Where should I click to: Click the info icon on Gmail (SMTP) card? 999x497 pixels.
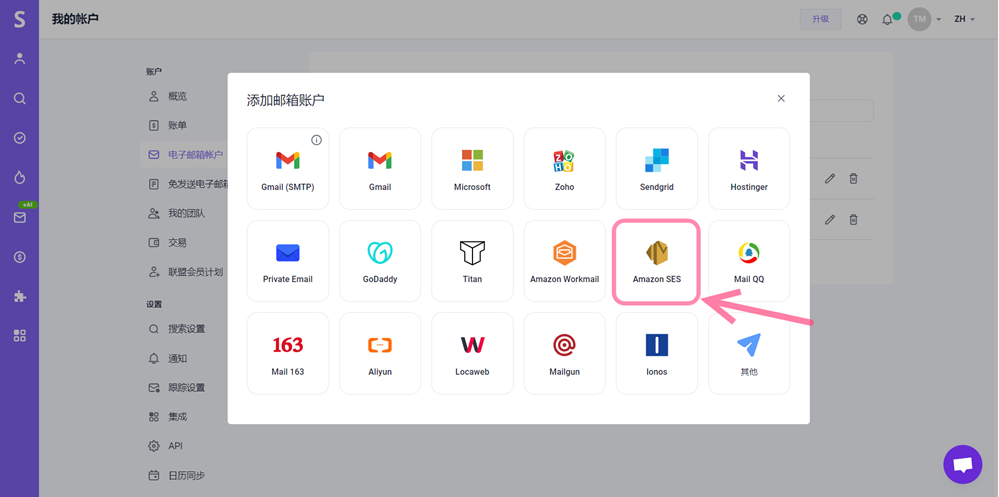point(316,140)
